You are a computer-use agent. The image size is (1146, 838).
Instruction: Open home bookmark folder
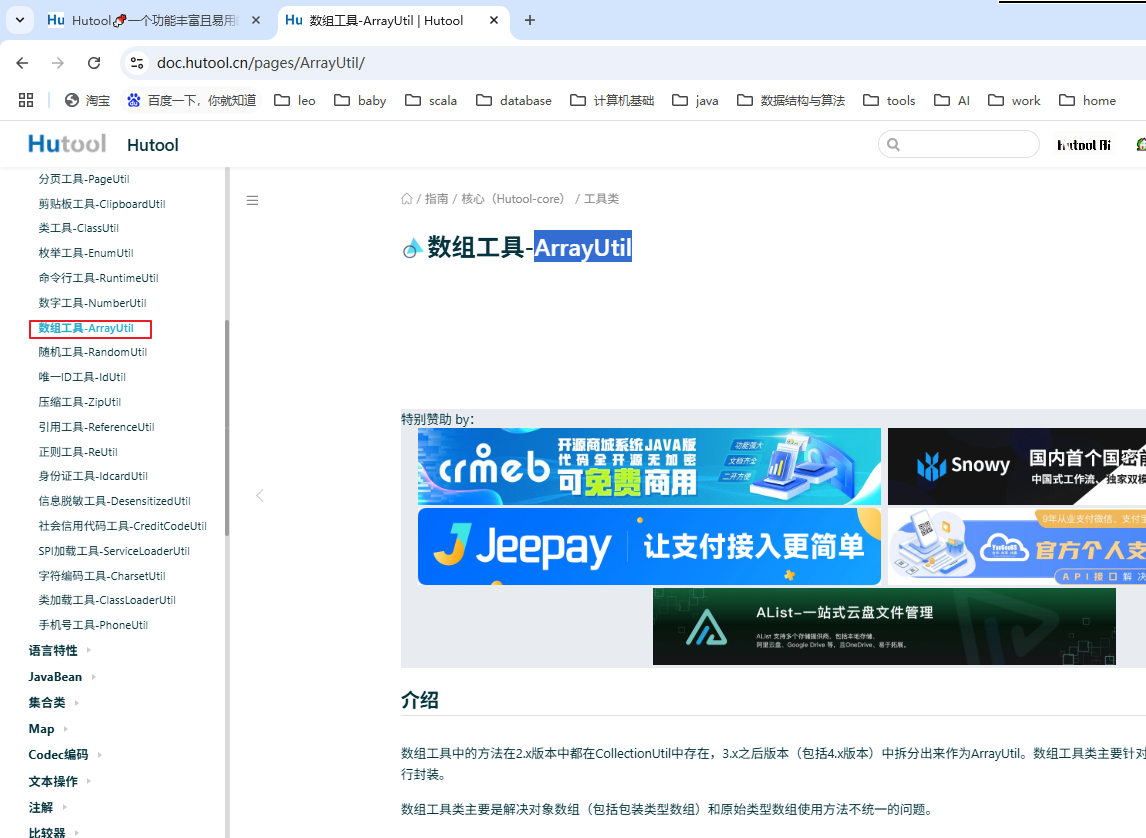point(1088,100)
